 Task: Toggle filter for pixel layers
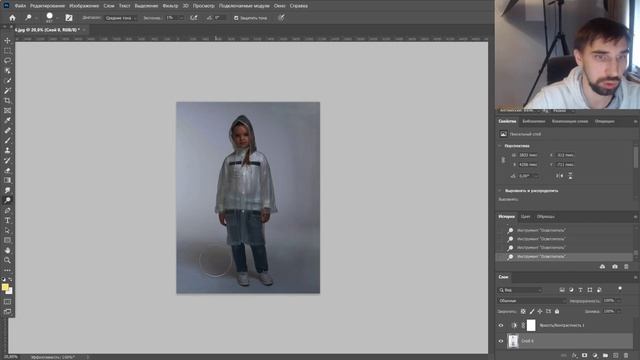pyautogui.click(x=562, y=290)
